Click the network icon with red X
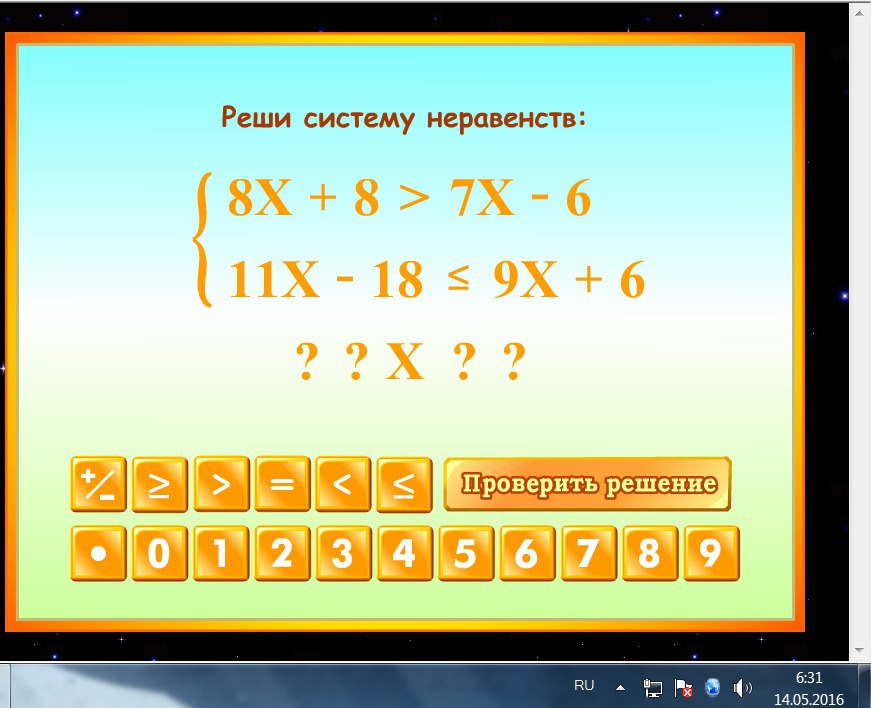The image size is (871, 708). [685, 687]
